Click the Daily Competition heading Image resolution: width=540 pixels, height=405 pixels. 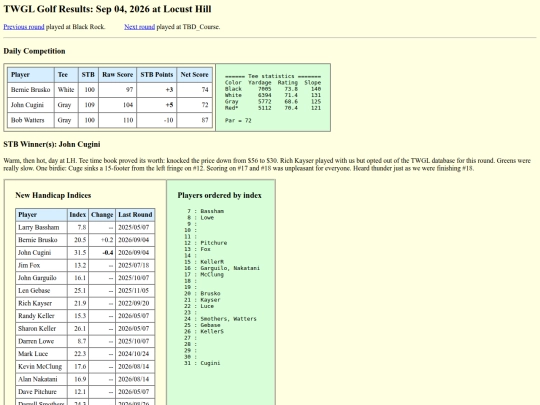(x=34, y=51)
